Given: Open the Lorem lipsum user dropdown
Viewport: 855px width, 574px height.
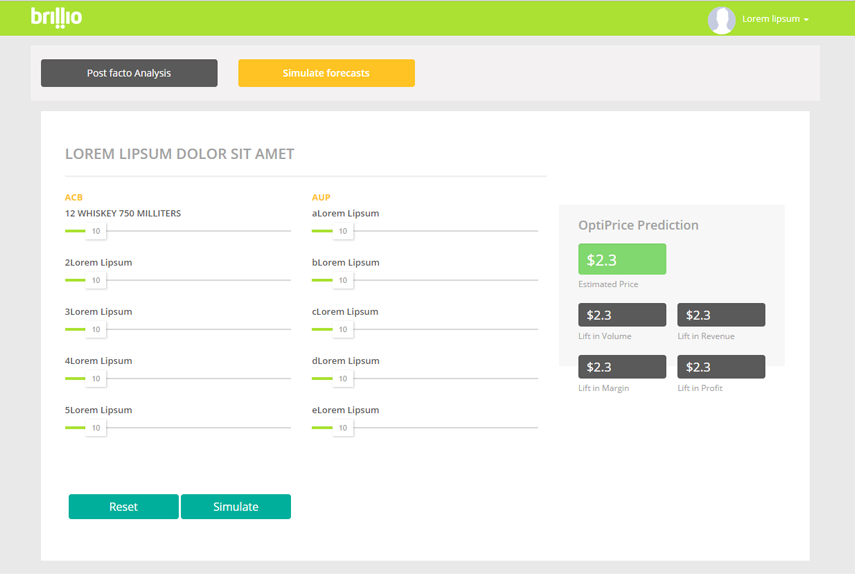Looking at the screenshot, I should coord(775,19).
